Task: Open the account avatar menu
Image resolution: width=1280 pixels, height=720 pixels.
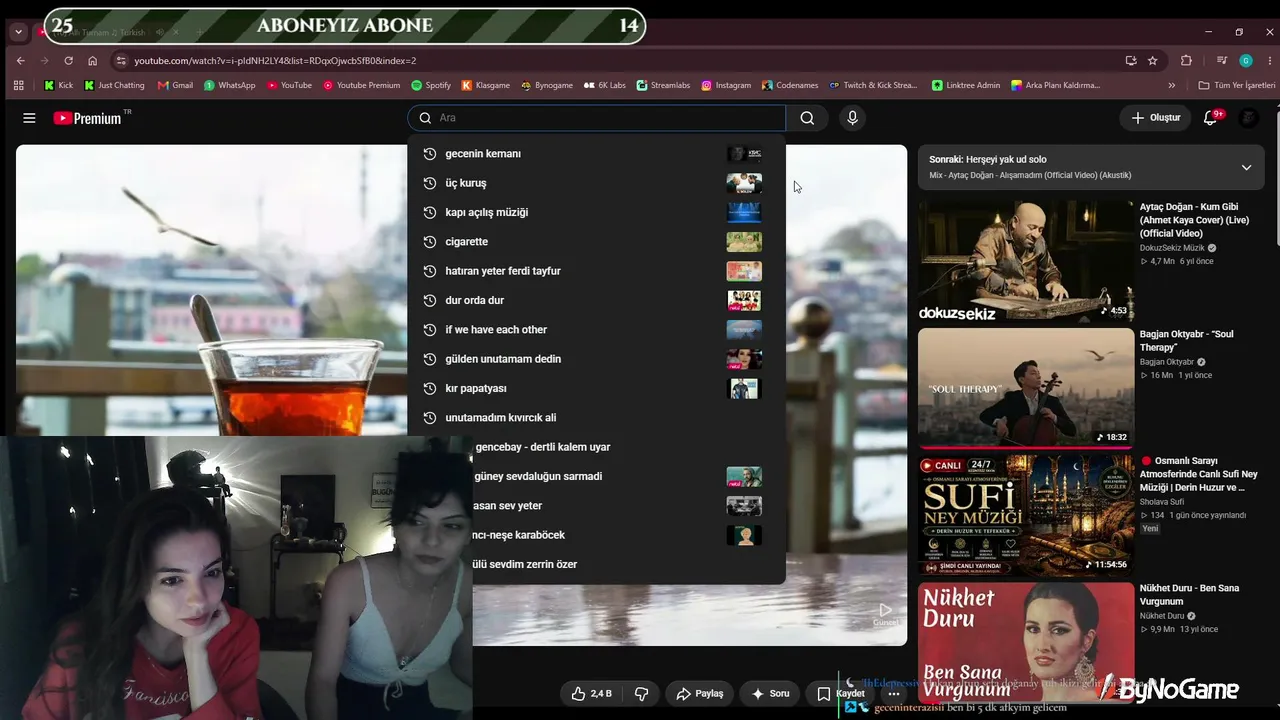Action: (x=1248, y=118)
